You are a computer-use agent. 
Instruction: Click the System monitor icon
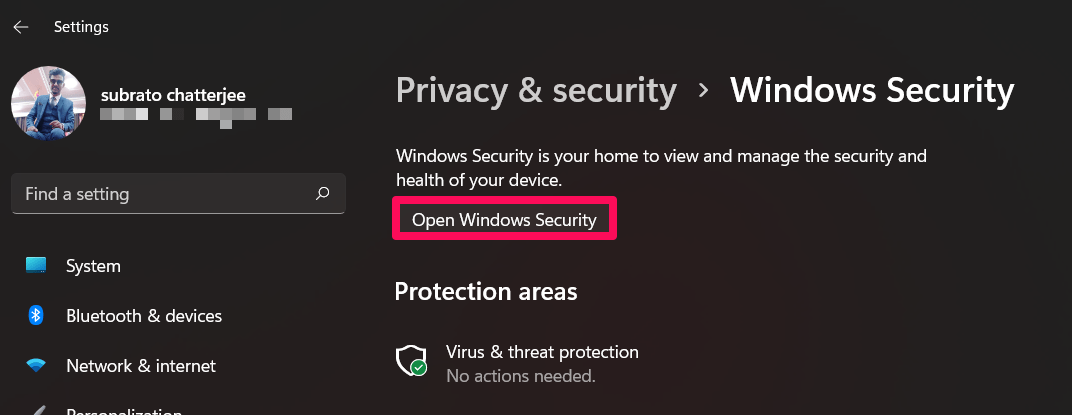pyautogui.click(x=37, y=266)
